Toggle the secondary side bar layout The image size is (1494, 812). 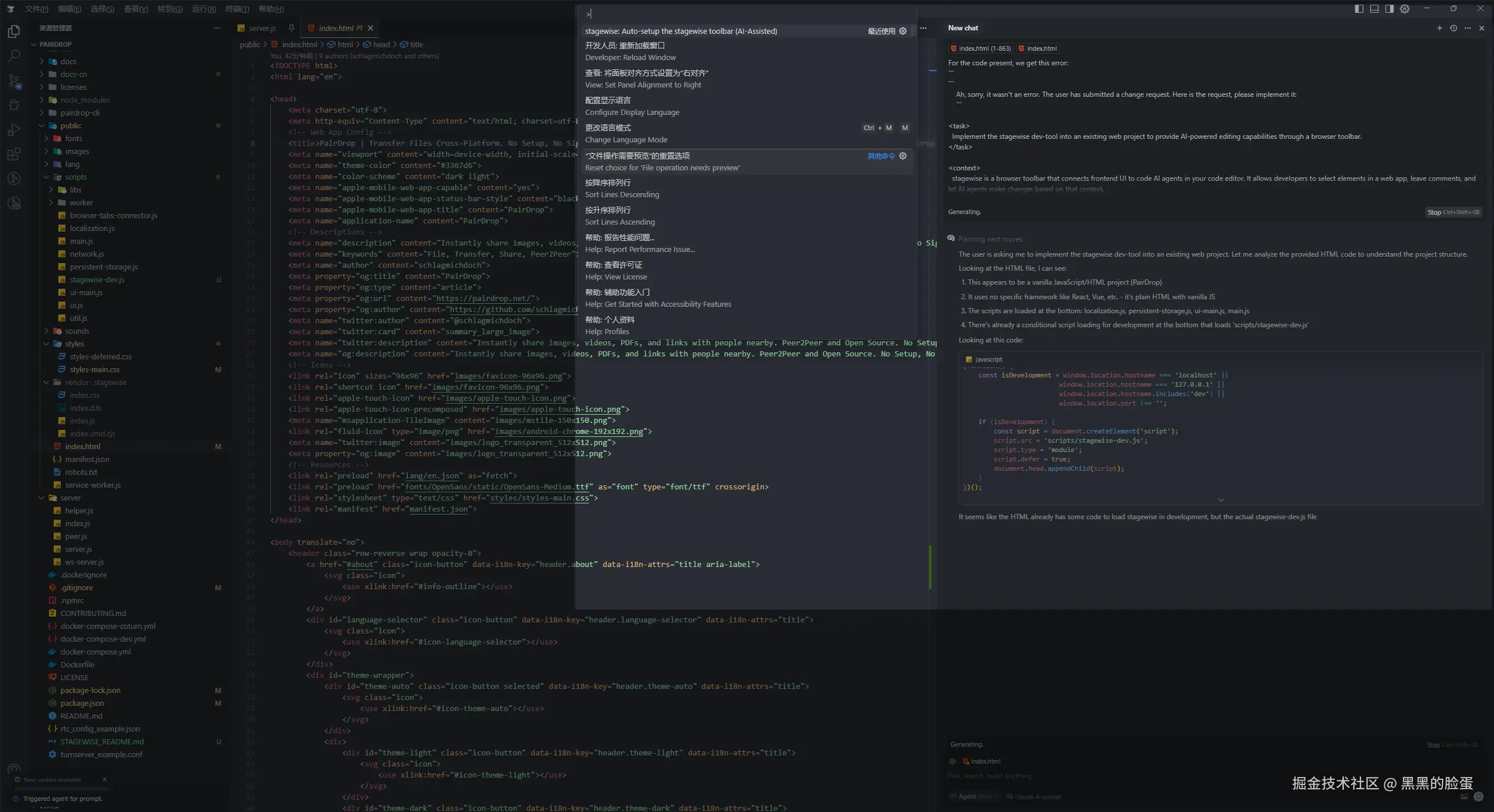click(x=1390, y=9)
